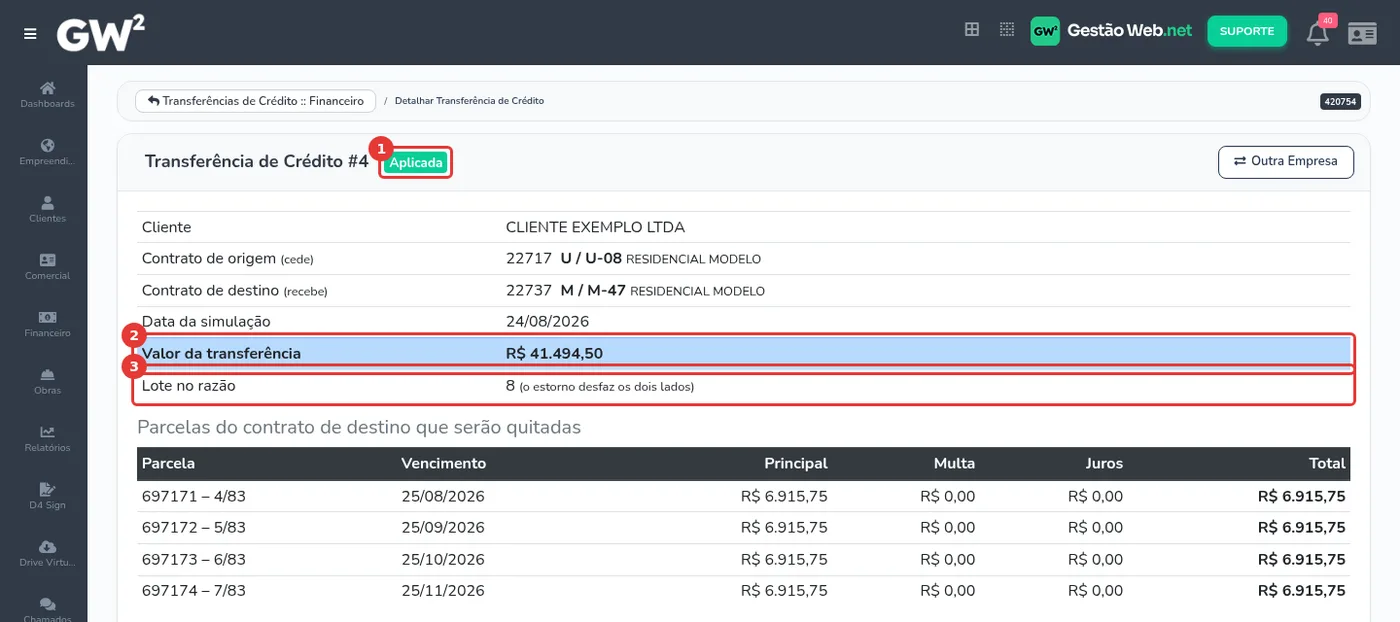Viewport: 1400px width, 622px height.
Task: Select the Comercial sidebar icon
Action: pos(47,266)
